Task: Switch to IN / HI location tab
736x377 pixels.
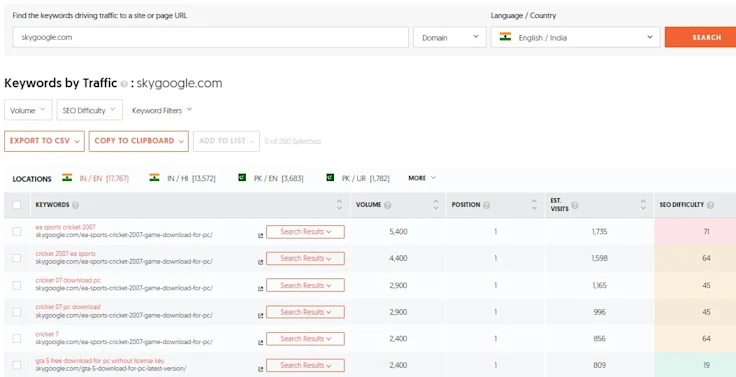Action: pos(191,178)
